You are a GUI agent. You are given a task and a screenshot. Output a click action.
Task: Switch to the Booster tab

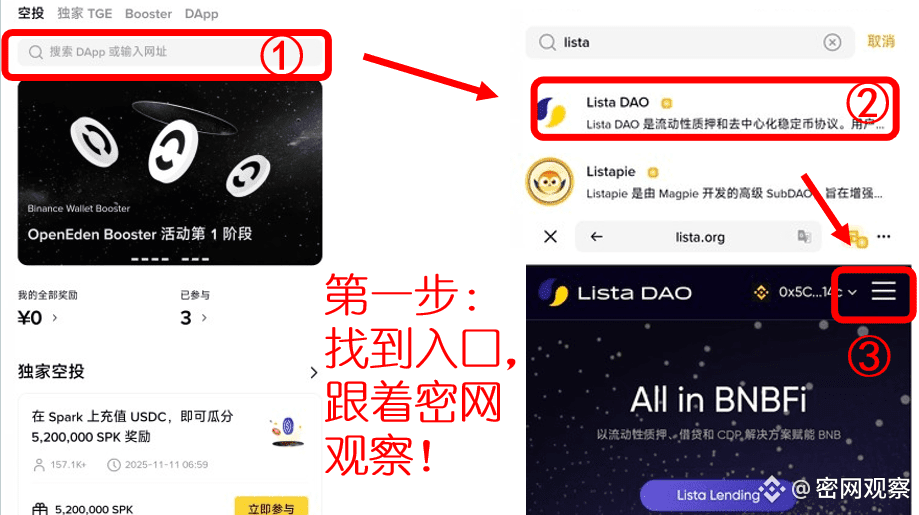coord(148,13)
